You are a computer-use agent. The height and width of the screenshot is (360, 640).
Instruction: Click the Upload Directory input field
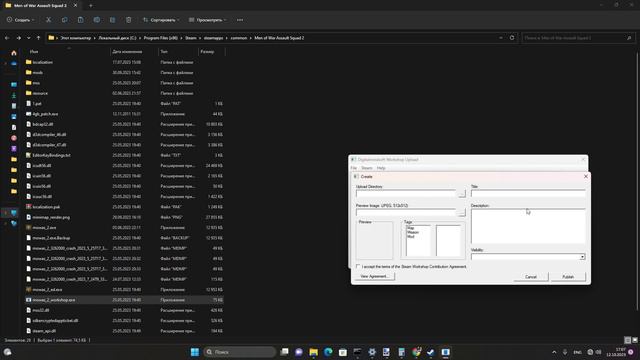406,193
